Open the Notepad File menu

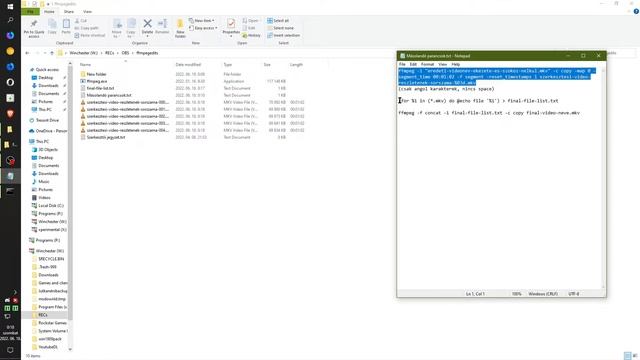click(402, 64)
